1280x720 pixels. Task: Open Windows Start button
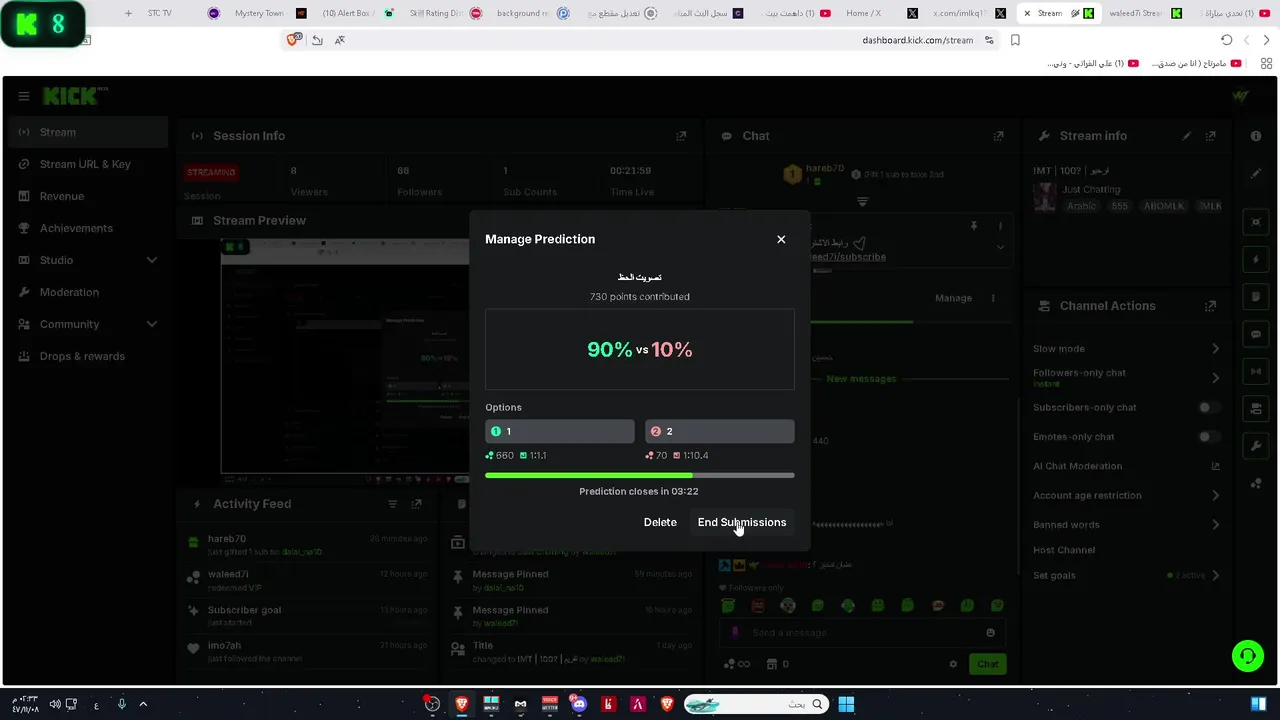(846, 704)
